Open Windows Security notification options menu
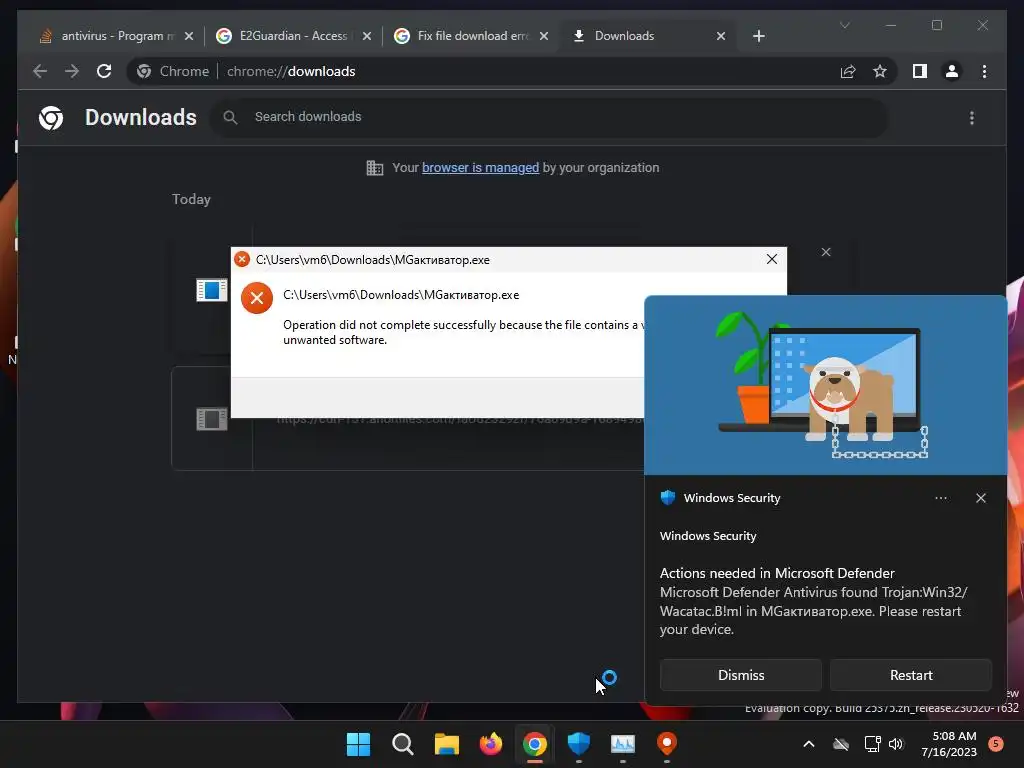The image size is (1024, 768). click(x=940, y=498)
